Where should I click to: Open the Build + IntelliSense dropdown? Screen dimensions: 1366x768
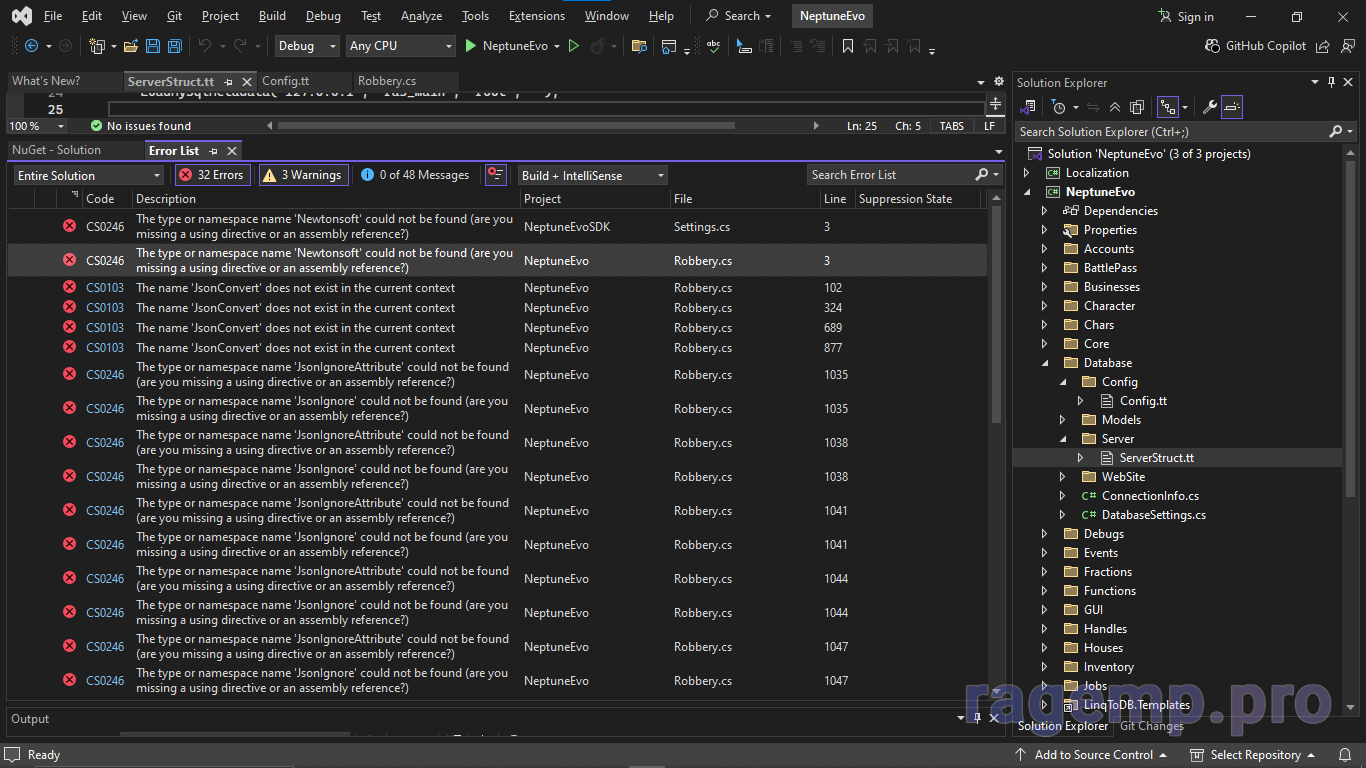point(592,175)
